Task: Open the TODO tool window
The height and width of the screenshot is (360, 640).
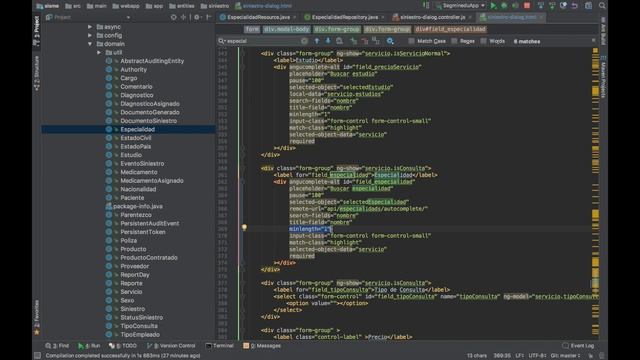Action: pos(123,346)
